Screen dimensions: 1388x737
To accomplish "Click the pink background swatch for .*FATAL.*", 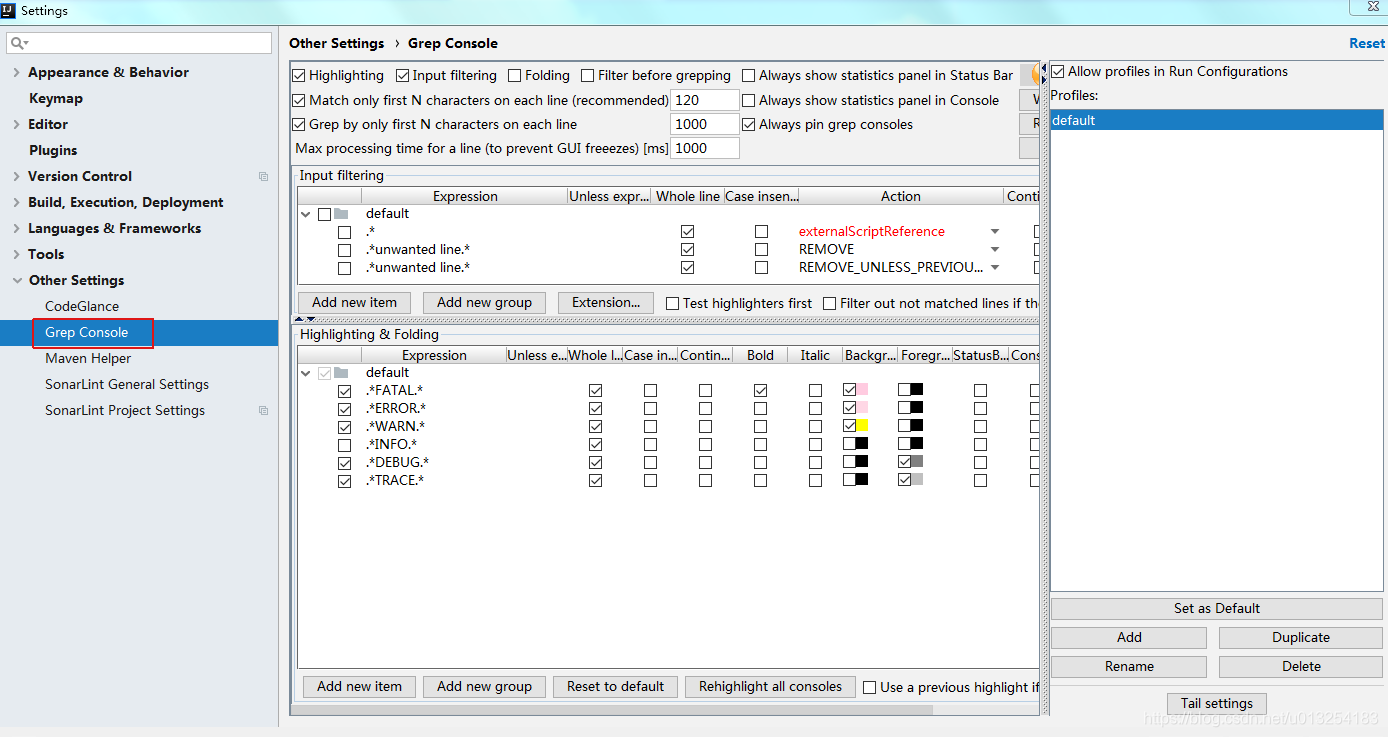I will [x=862, y=390].
